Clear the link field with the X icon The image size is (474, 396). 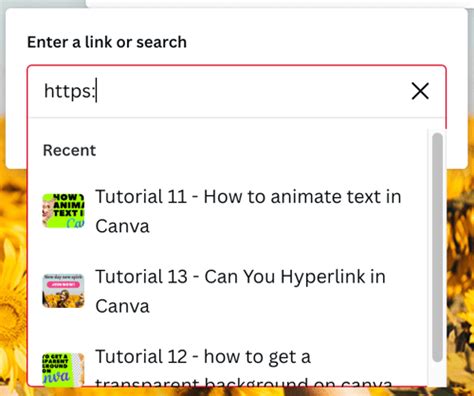point(420,91)
